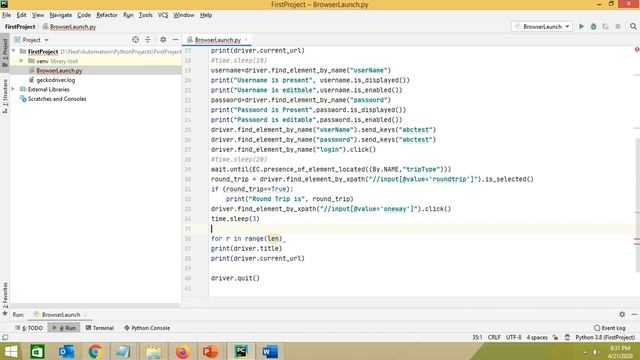The image size is (640, 360).
Task: Click the read-only lock icon in status bar
Action: point(555,338)
